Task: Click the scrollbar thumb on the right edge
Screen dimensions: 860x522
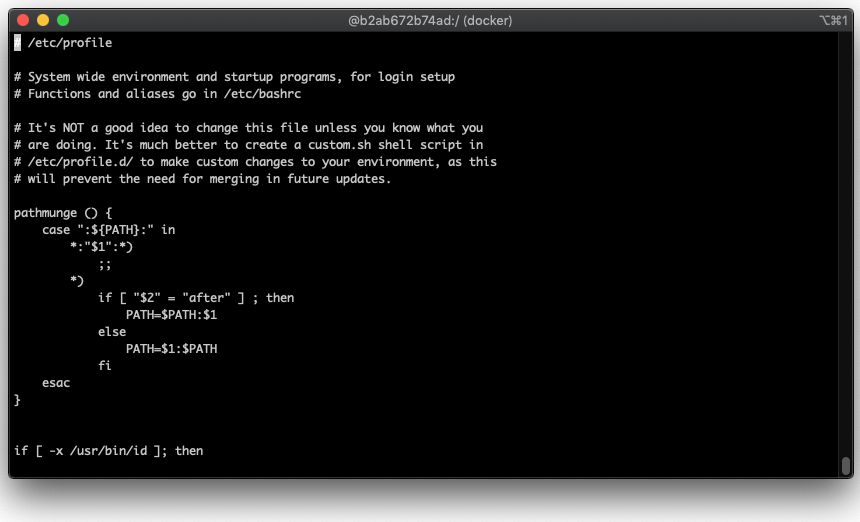Action: (845, 466)
